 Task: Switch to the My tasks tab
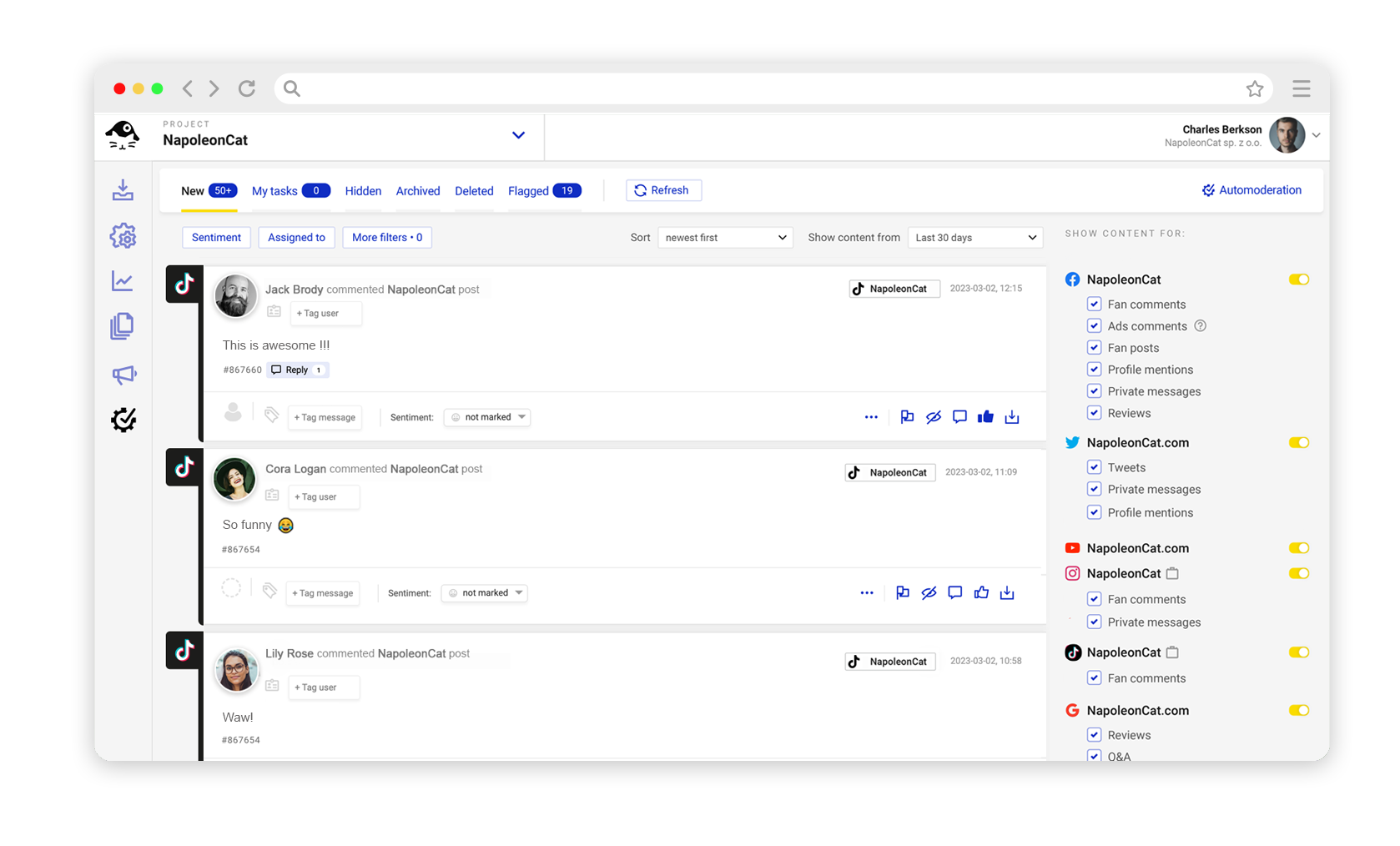click(291, 191)
